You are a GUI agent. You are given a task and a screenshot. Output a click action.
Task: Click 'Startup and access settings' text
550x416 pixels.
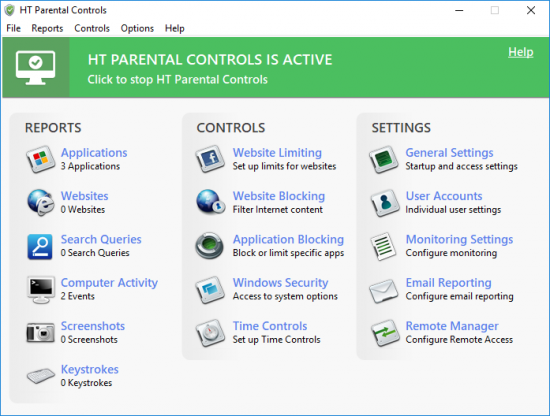pos(461,166)
